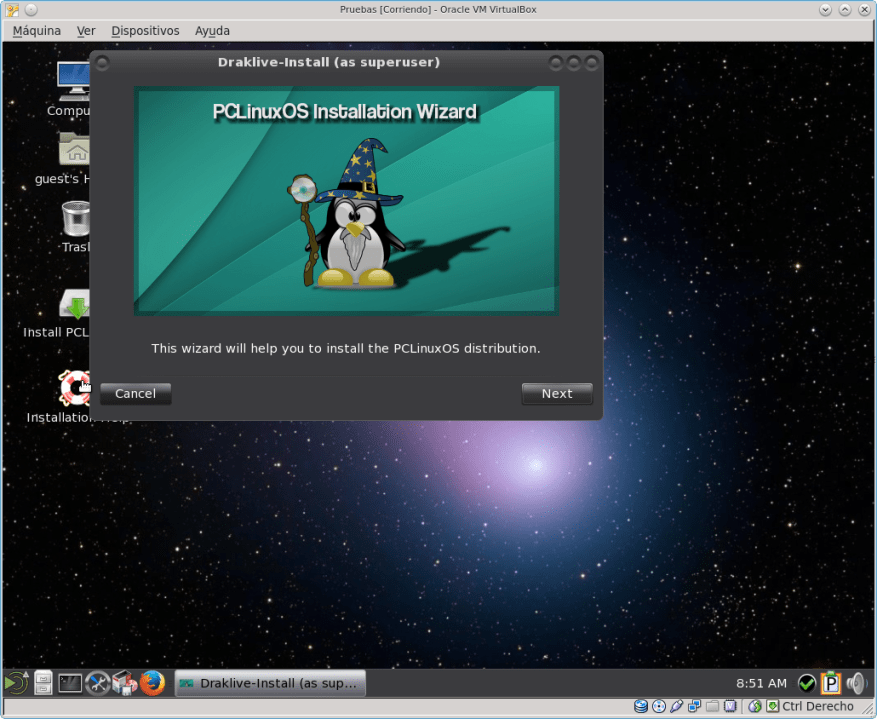Screen dimensions: 877x719
Task: Select the Draklive-Install taskbar entry
Action: [x=270, y=683]
